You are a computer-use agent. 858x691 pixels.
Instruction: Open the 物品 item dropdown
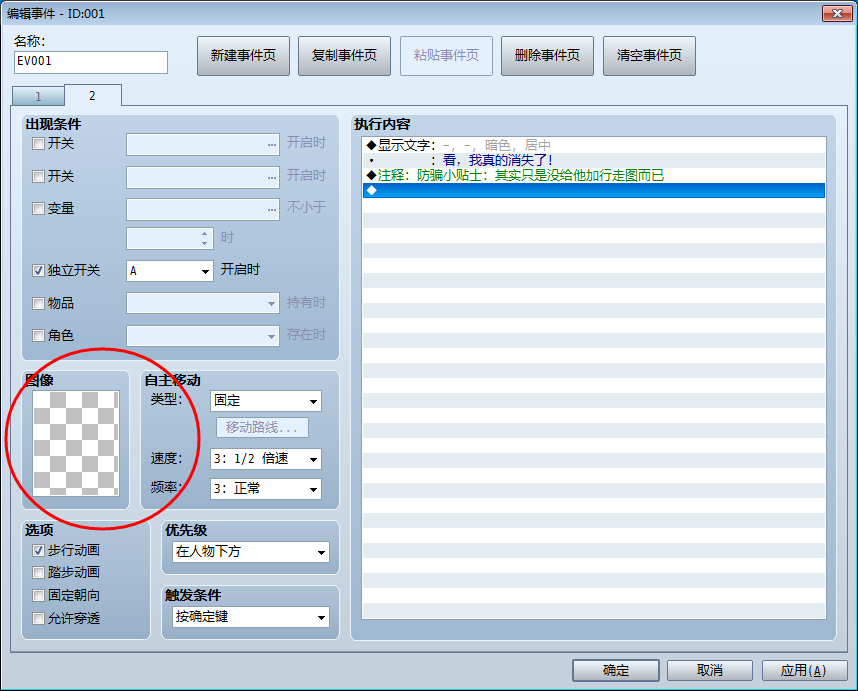(203, 303)
